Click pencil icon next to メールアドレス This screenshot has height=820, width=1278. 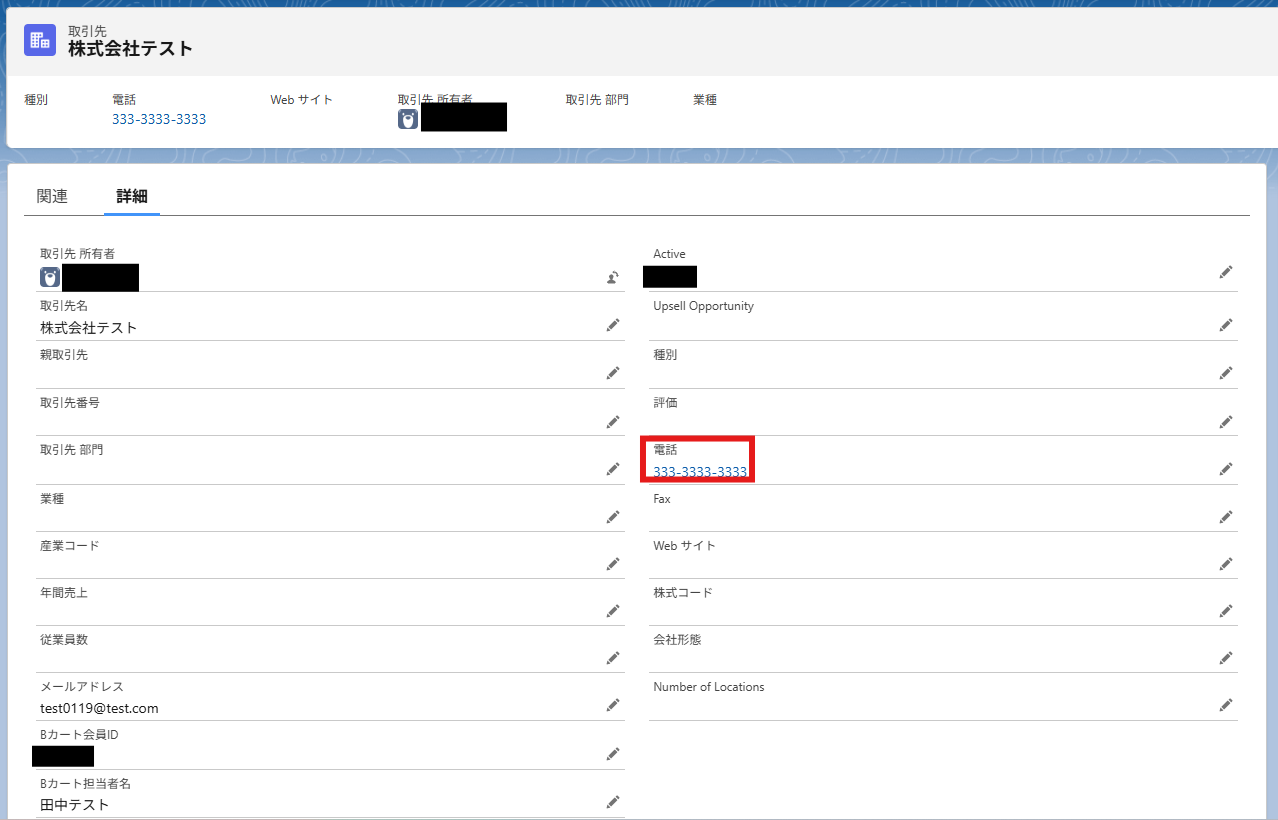613,706
